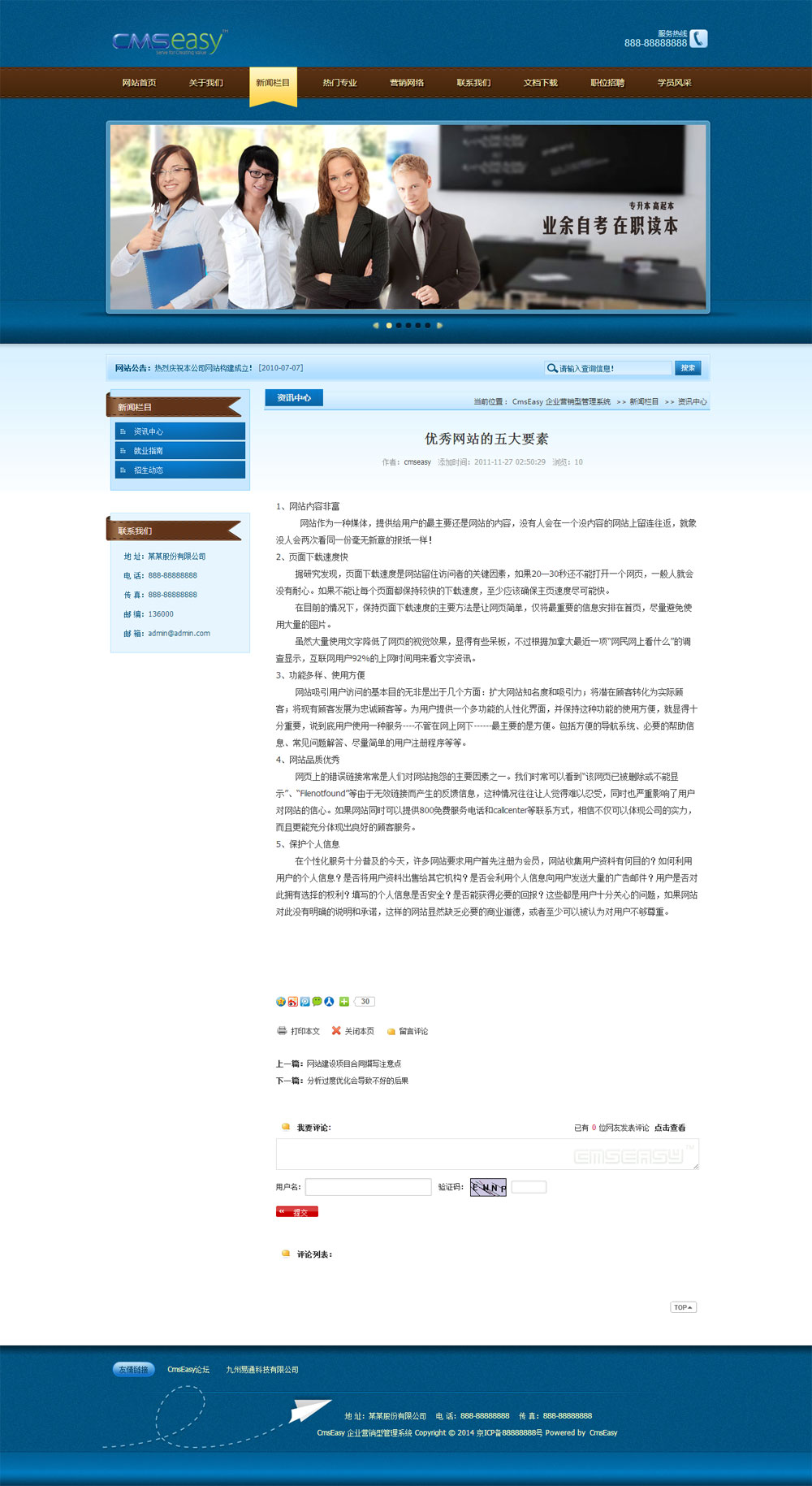Viewport: 812px width, 1486px height.
Task: Open next article 分析过度优化会导致不好的后果
Action: [357, 1081]
